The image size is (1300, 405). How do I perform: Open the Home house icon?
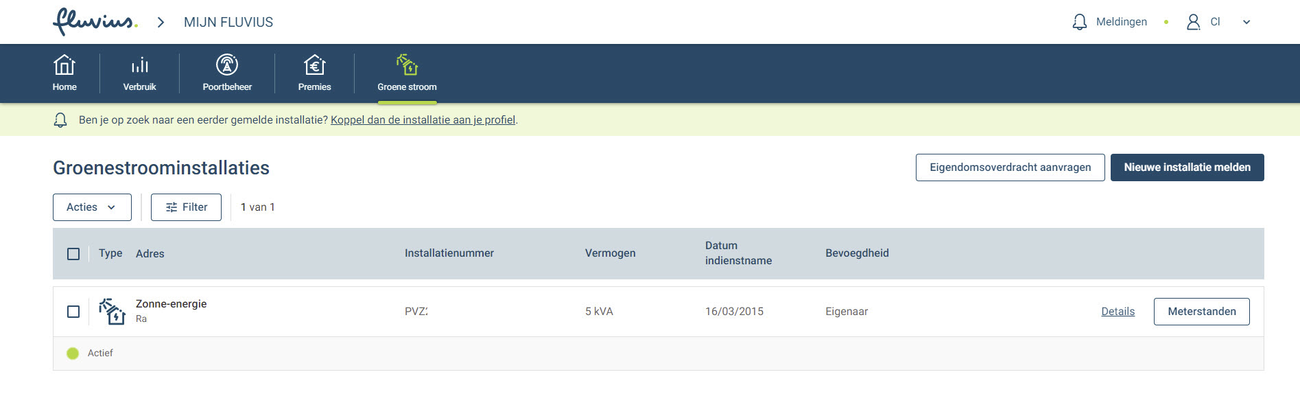[64, 66]
